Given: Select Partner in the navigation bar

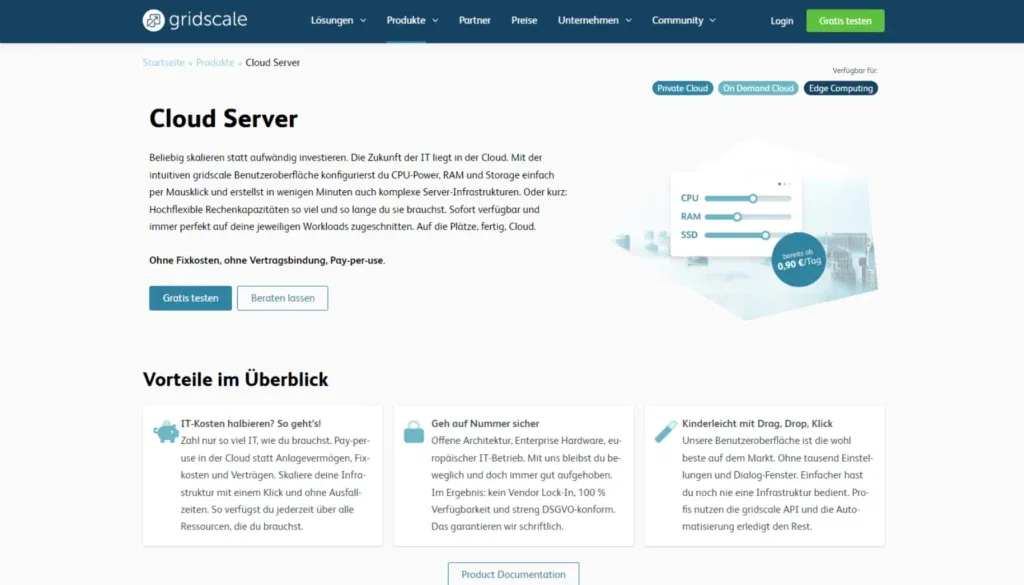Looking at the screenshot, I should pyautogui.click(x=474, y=19).
